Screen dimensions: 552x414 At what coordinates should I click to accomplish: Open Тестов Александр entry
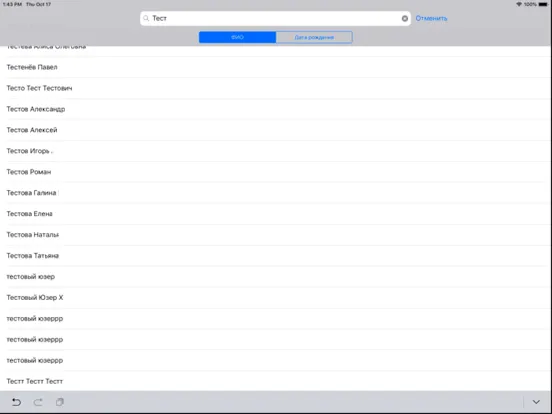tap(275, 109)
